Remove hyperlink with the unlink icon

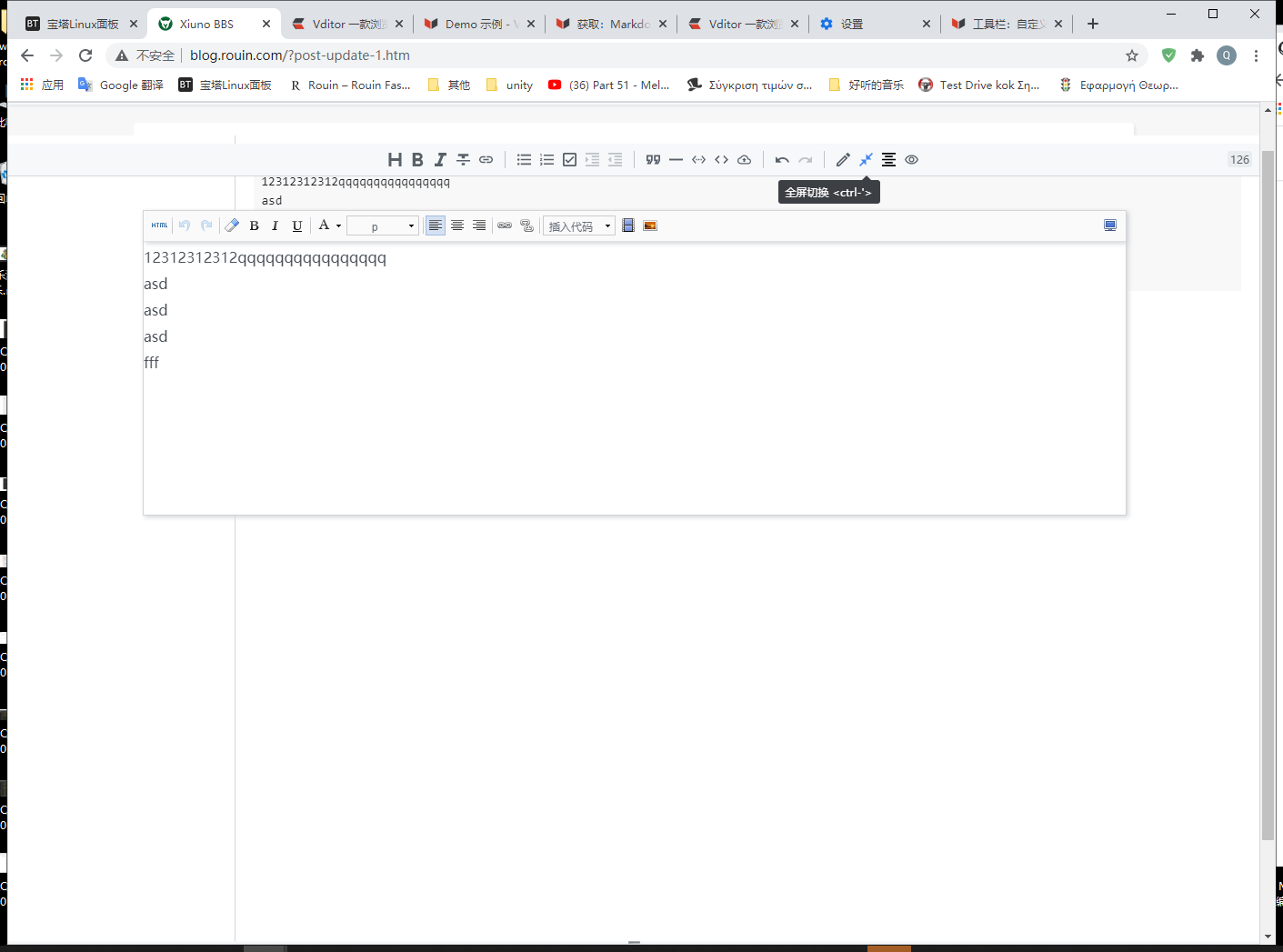(526, 225)
